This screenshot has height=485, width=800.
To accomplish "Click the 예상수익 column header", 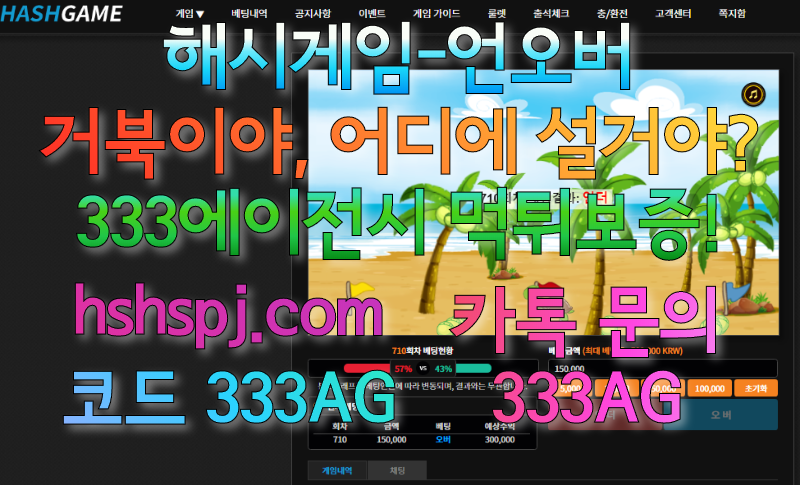I will click(x=499, y=426).
